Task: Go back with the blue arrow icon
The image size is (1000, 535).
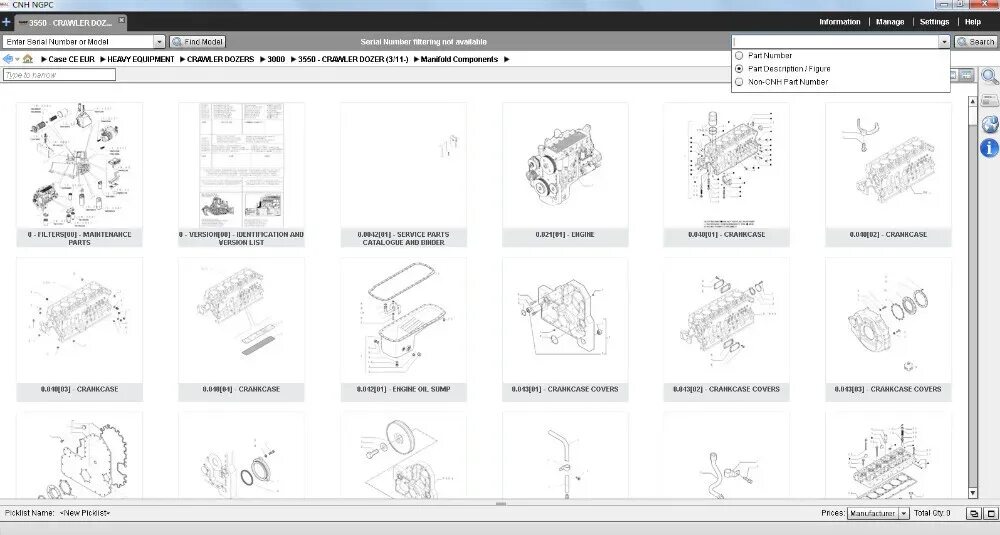Action: pyautogui.click(x=6, y=59)
